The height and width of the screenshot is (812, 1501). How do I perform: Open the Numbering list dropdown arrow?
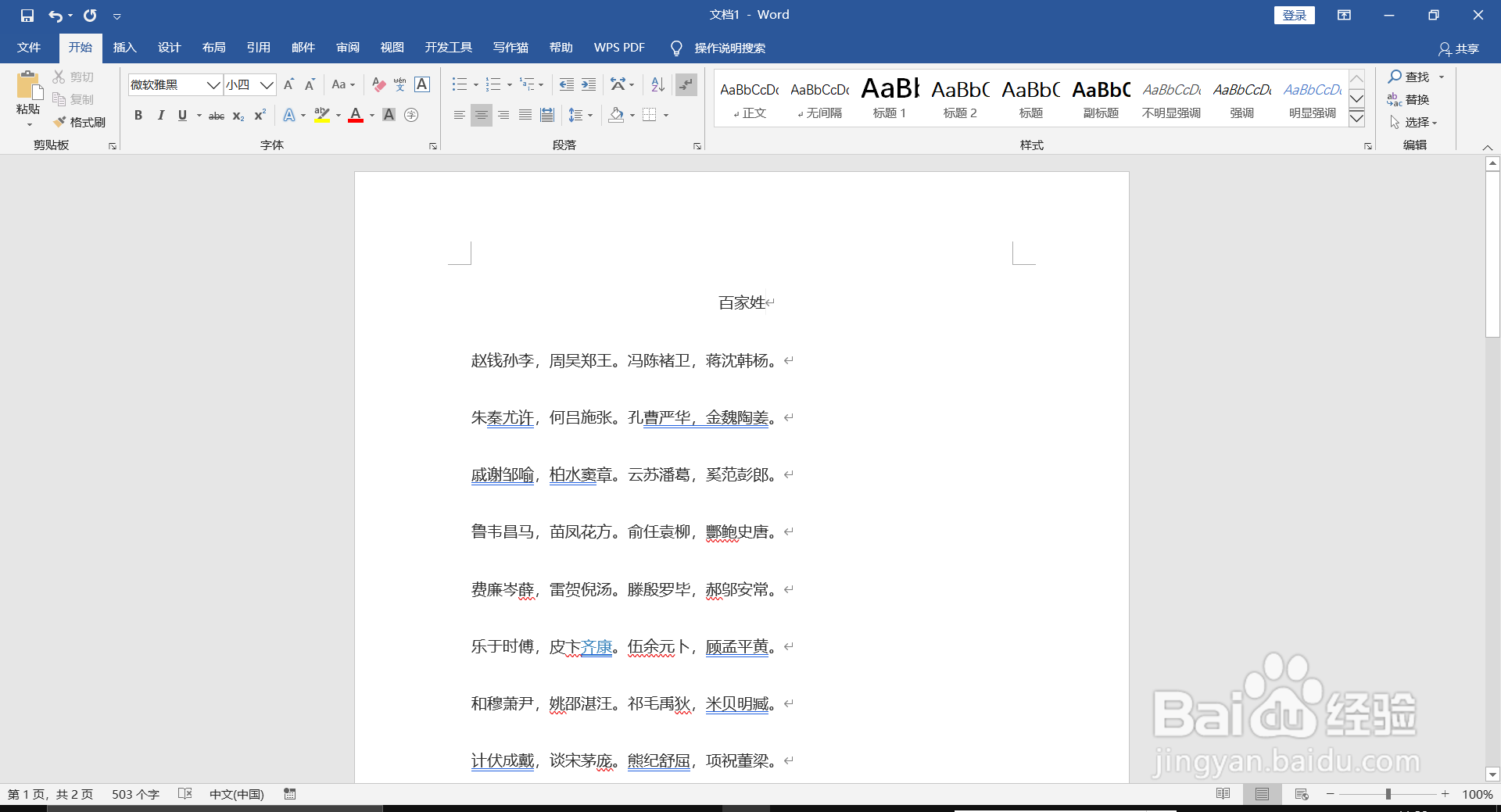coord(510,85)
